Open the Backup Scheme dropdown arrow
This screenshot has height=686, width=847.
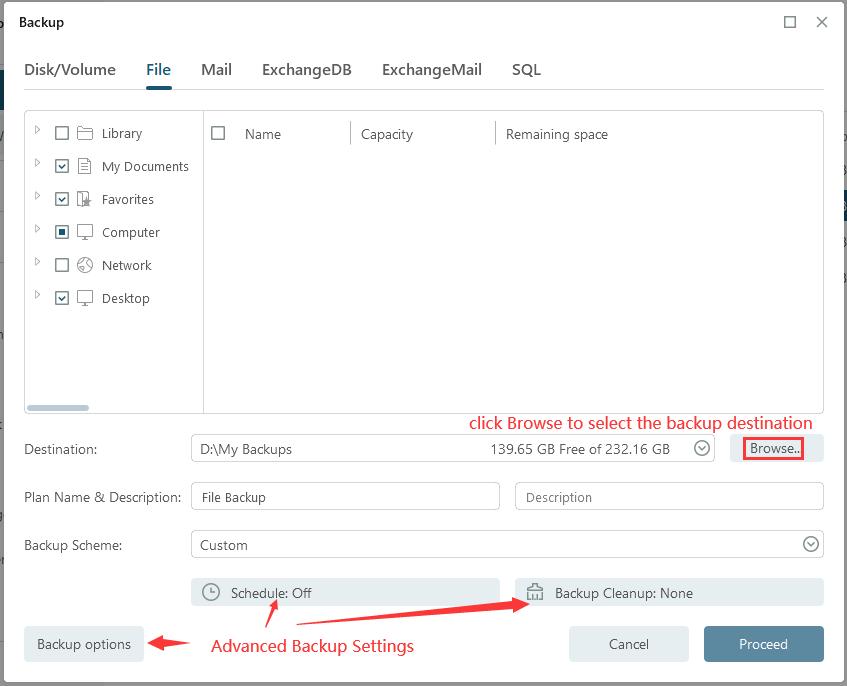[x=810, y=544]
